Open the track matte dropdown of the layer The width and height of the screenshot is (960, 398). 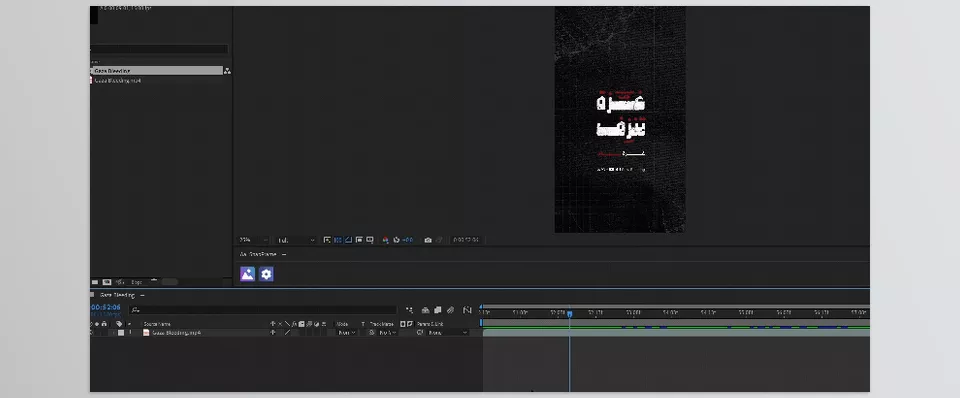pyautogui.click(x=388, y=332)
